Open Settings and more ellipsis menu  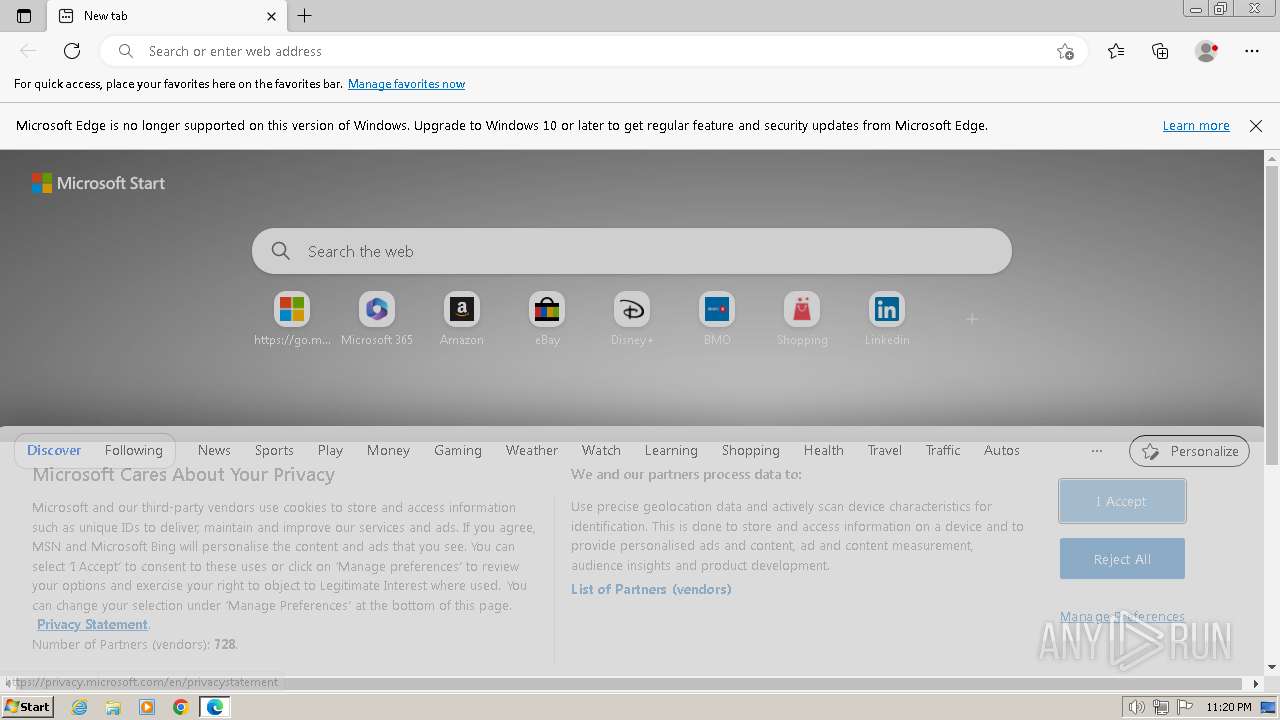[1252, 51]
